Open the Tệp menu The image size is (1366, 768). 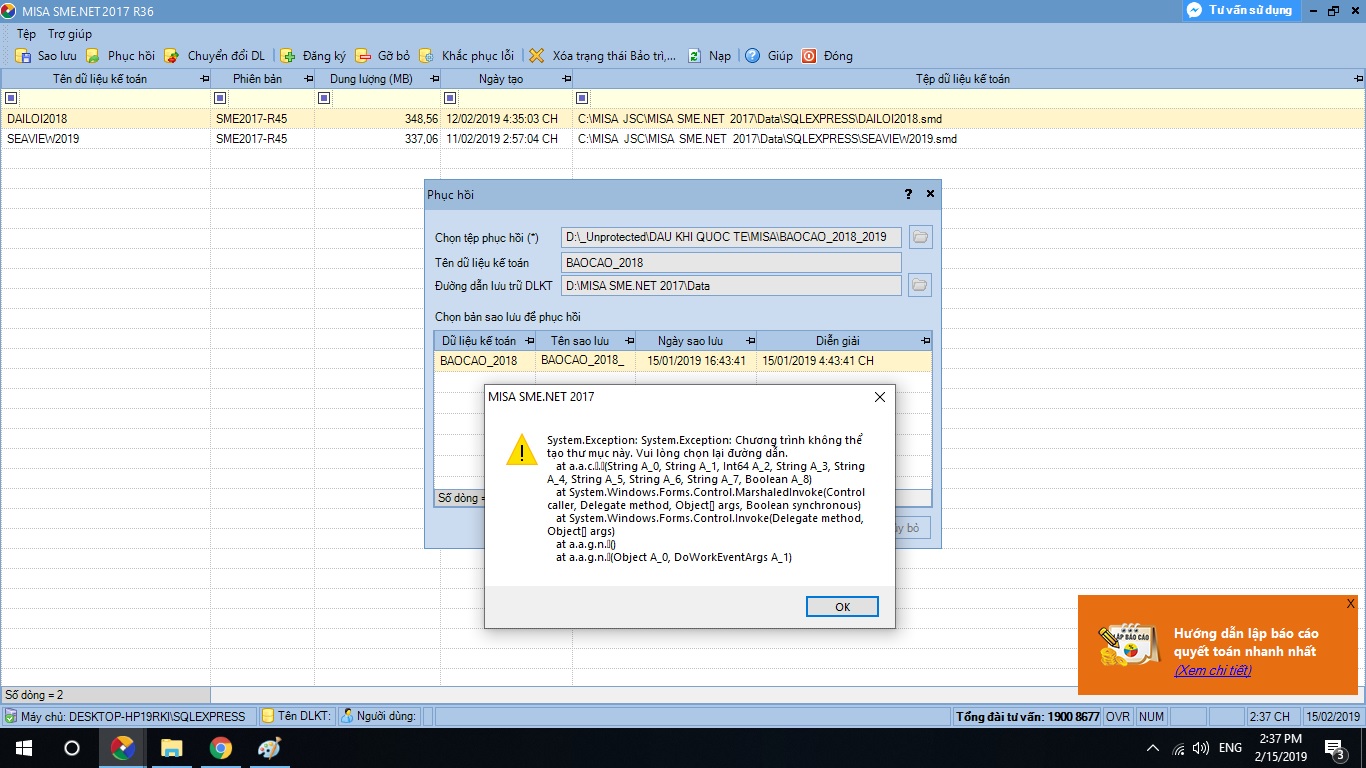click(26, 34)
